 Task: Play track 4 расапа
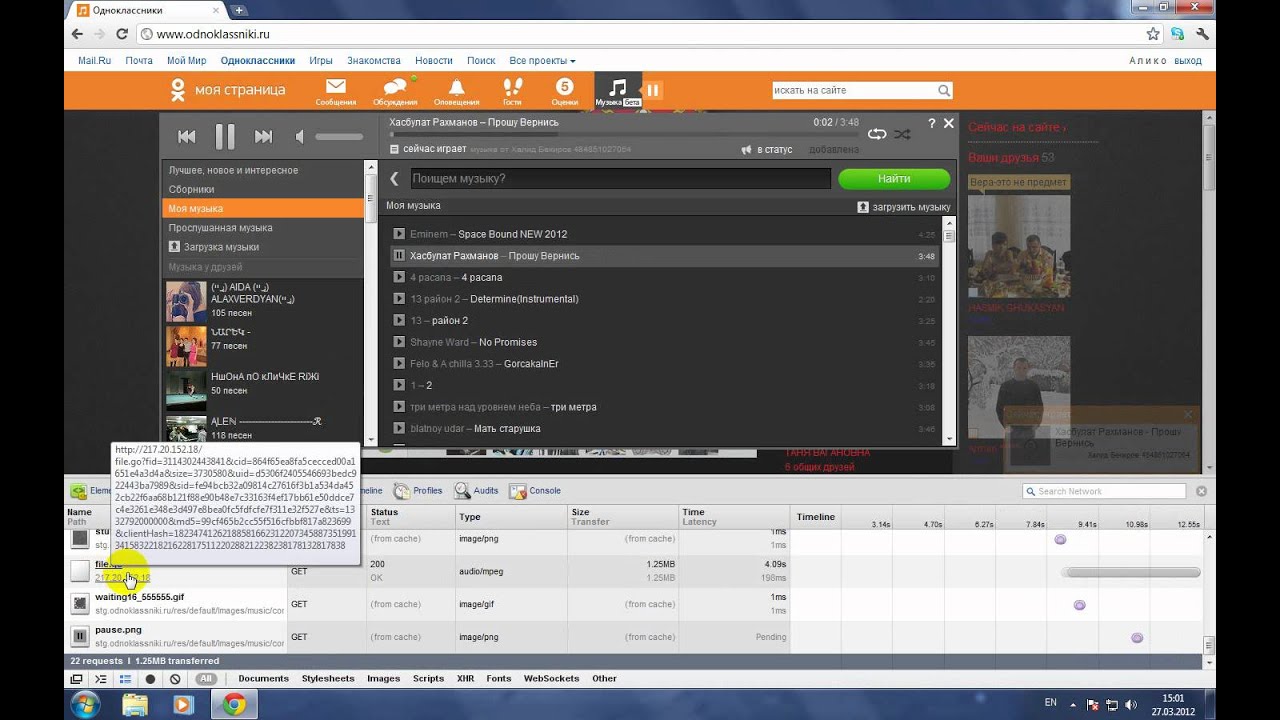click(x=399, y=277)
